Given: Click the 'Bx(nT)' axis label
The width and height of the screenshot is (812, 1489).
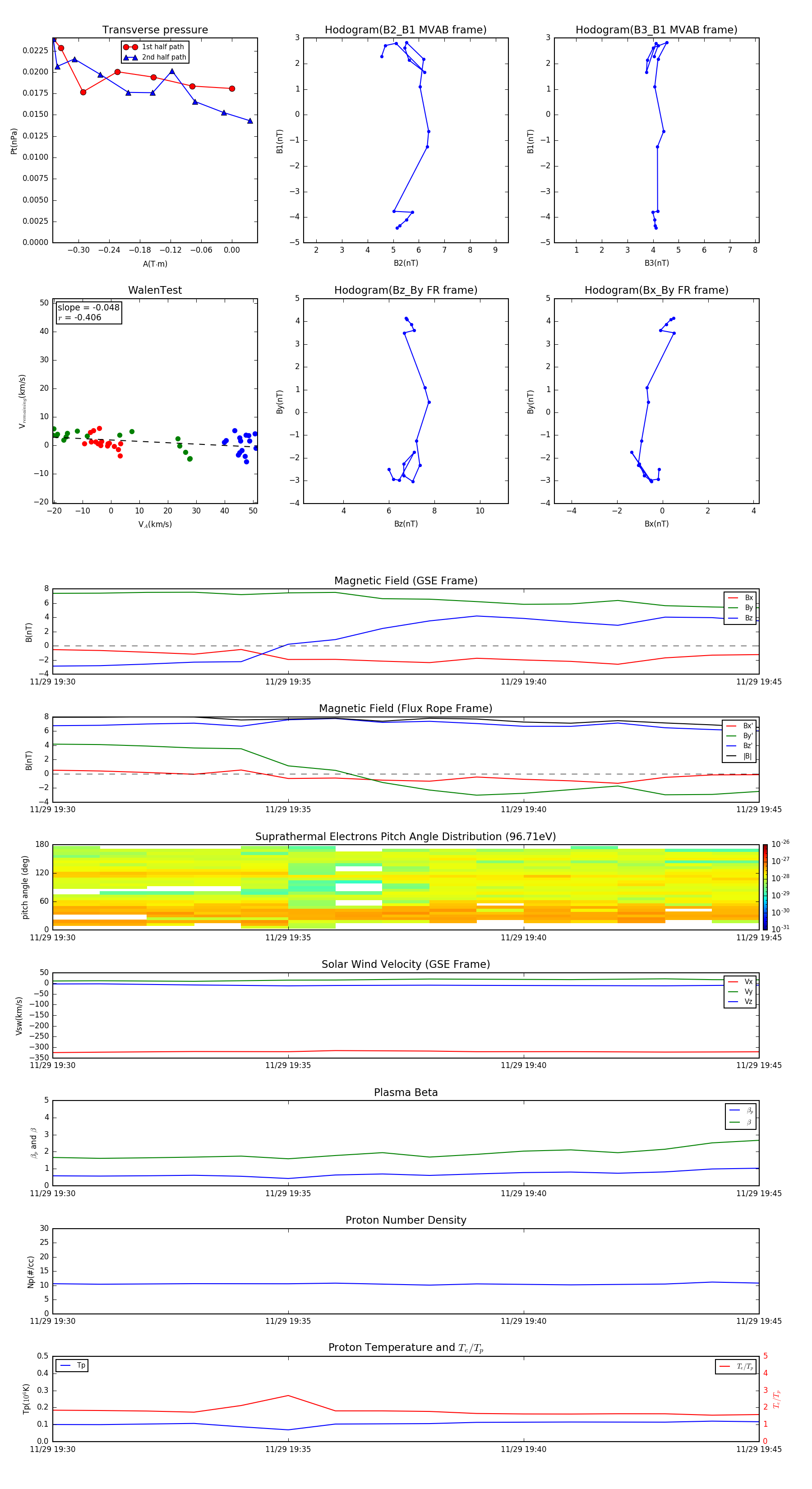Looking at the screenshot, I should click(x=656, y=524).
